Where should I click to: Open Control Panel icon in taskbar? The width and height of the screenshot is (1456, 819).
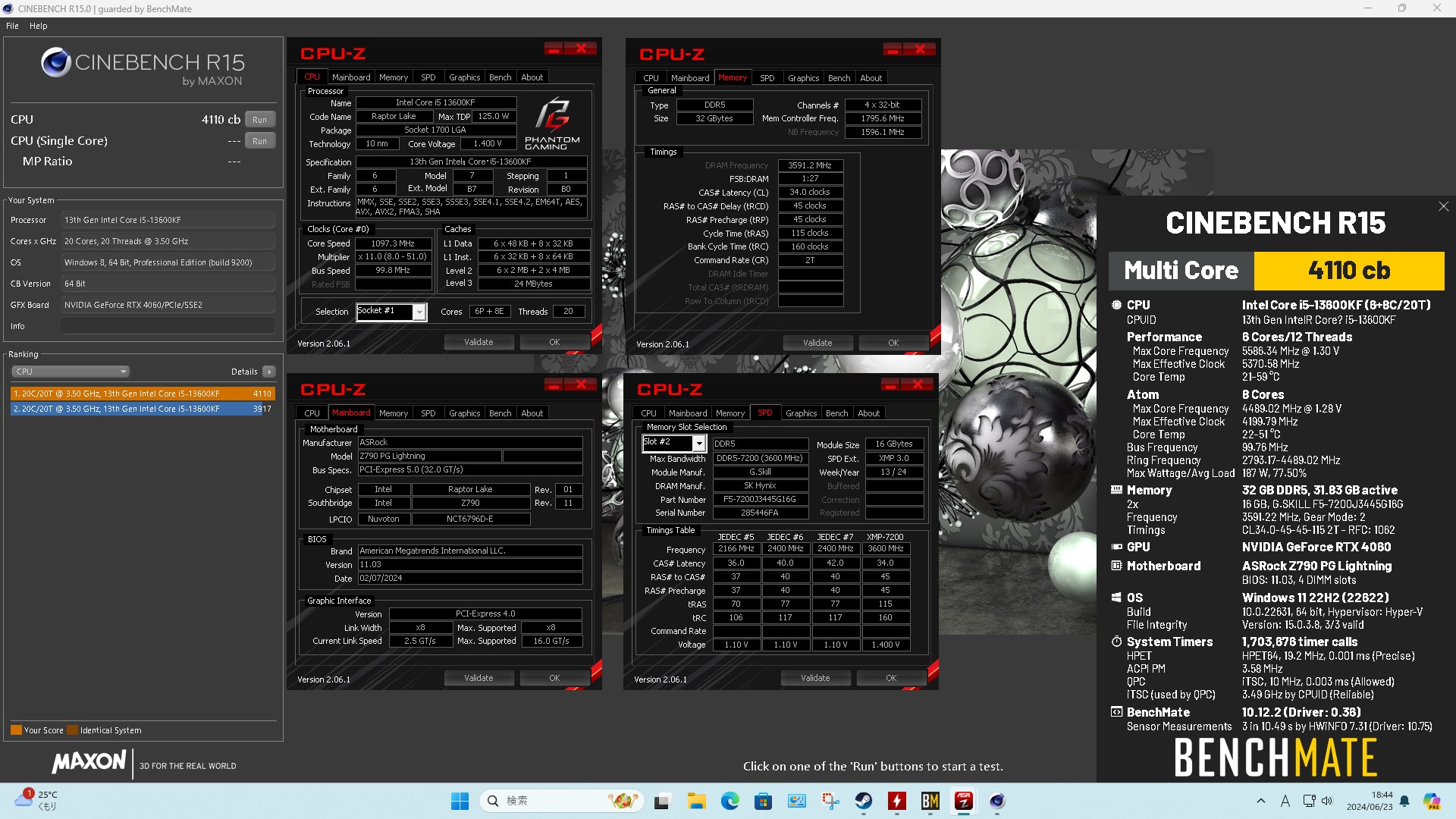(x=796, y=801)
